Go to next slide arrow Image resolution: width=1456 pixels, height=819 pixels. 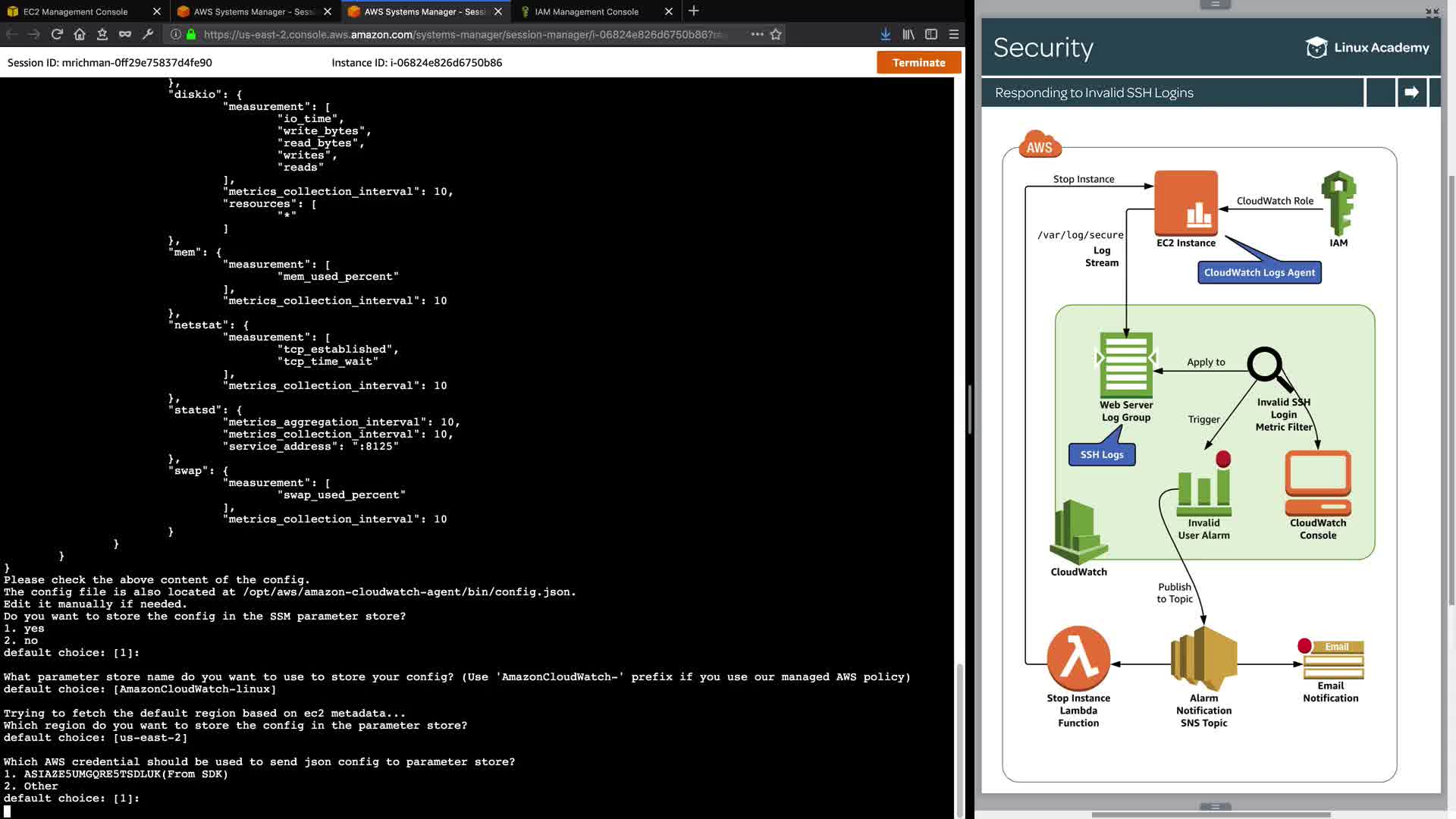coord(1411,93)
